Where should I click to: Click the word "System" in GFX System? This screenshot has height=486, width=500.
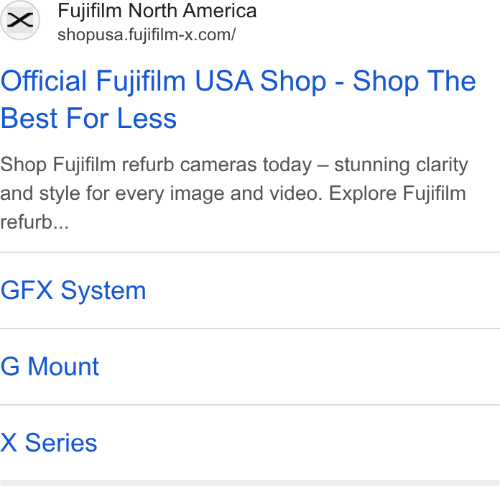tap(103, 291)
